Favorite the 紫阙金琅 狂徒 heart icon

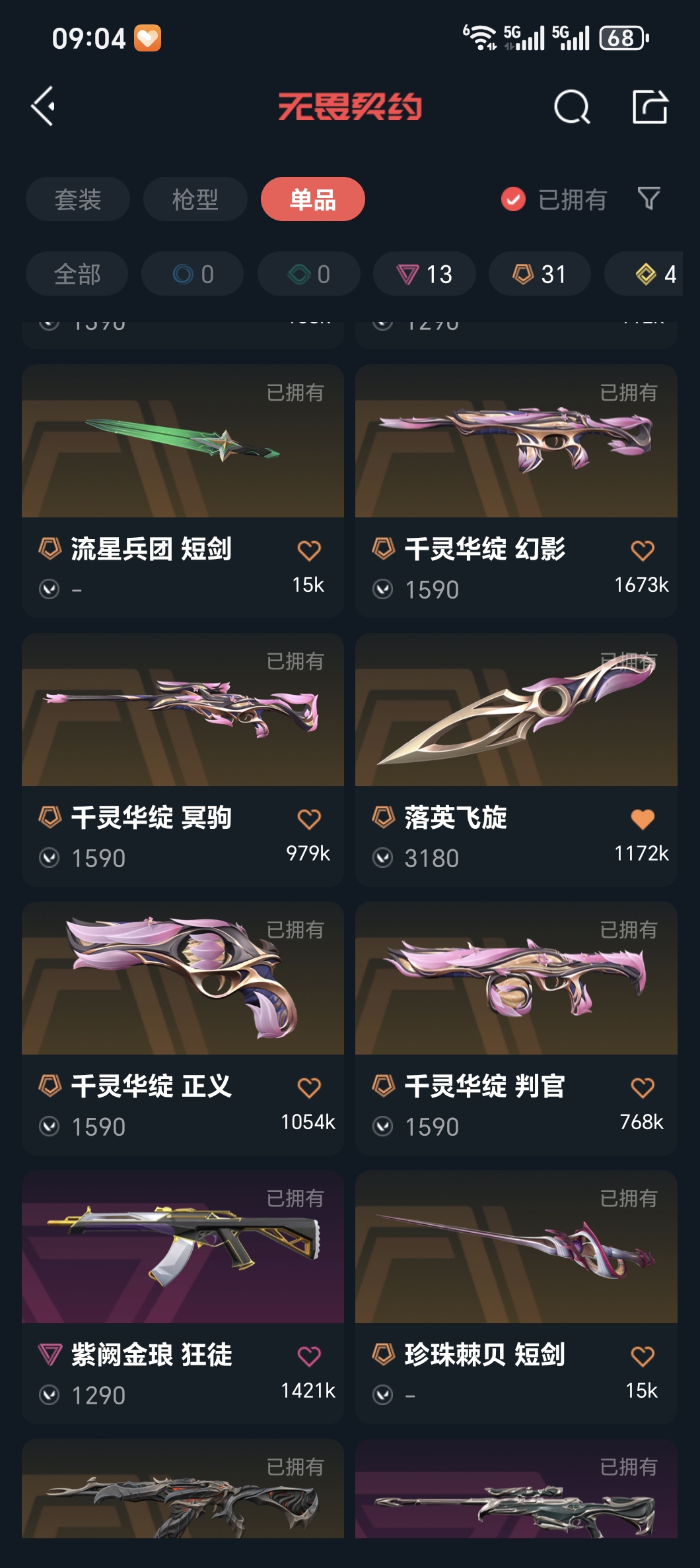(x=308, y=1356)
